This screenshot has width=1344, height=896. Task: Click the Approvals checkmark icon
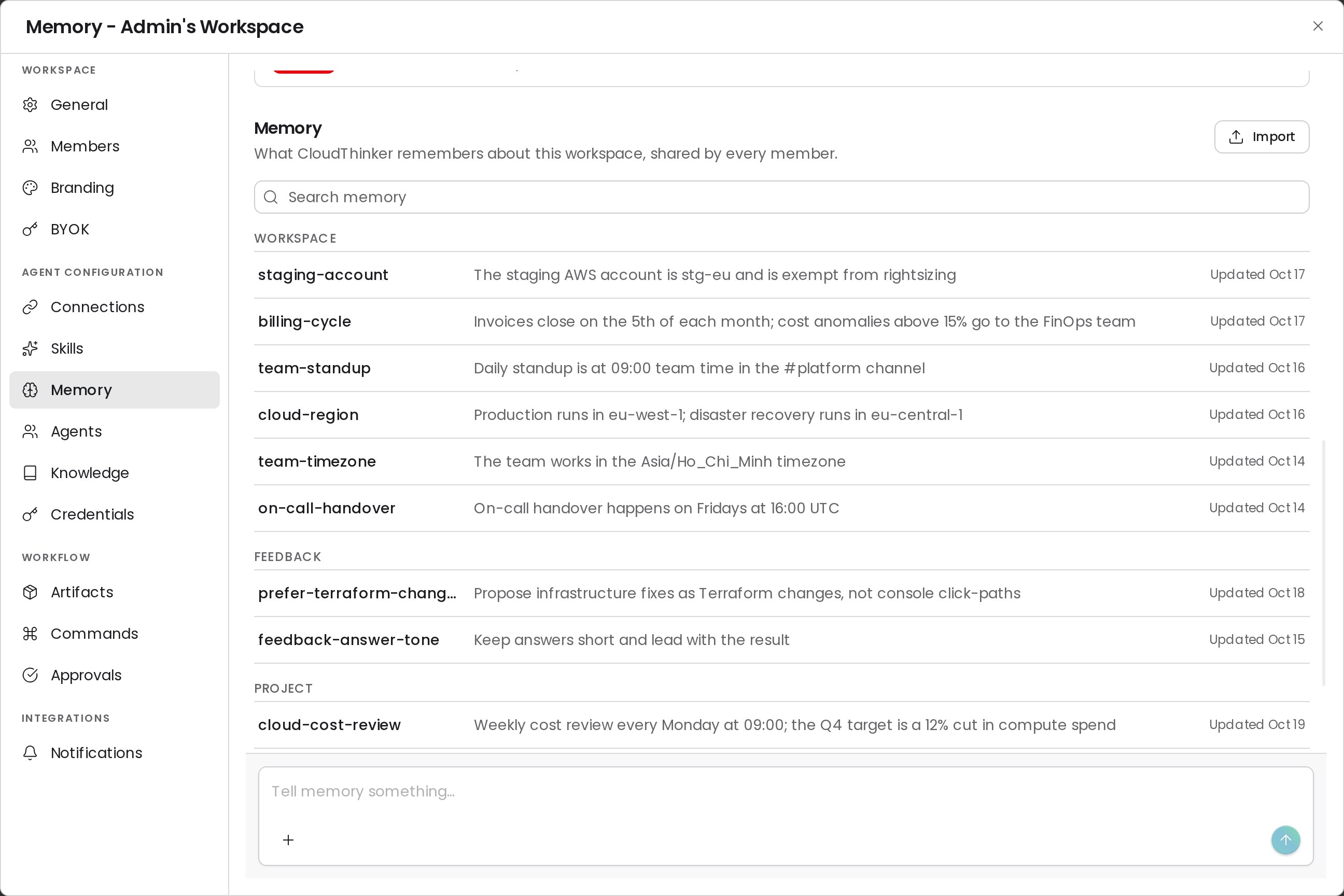coord(30,675)
